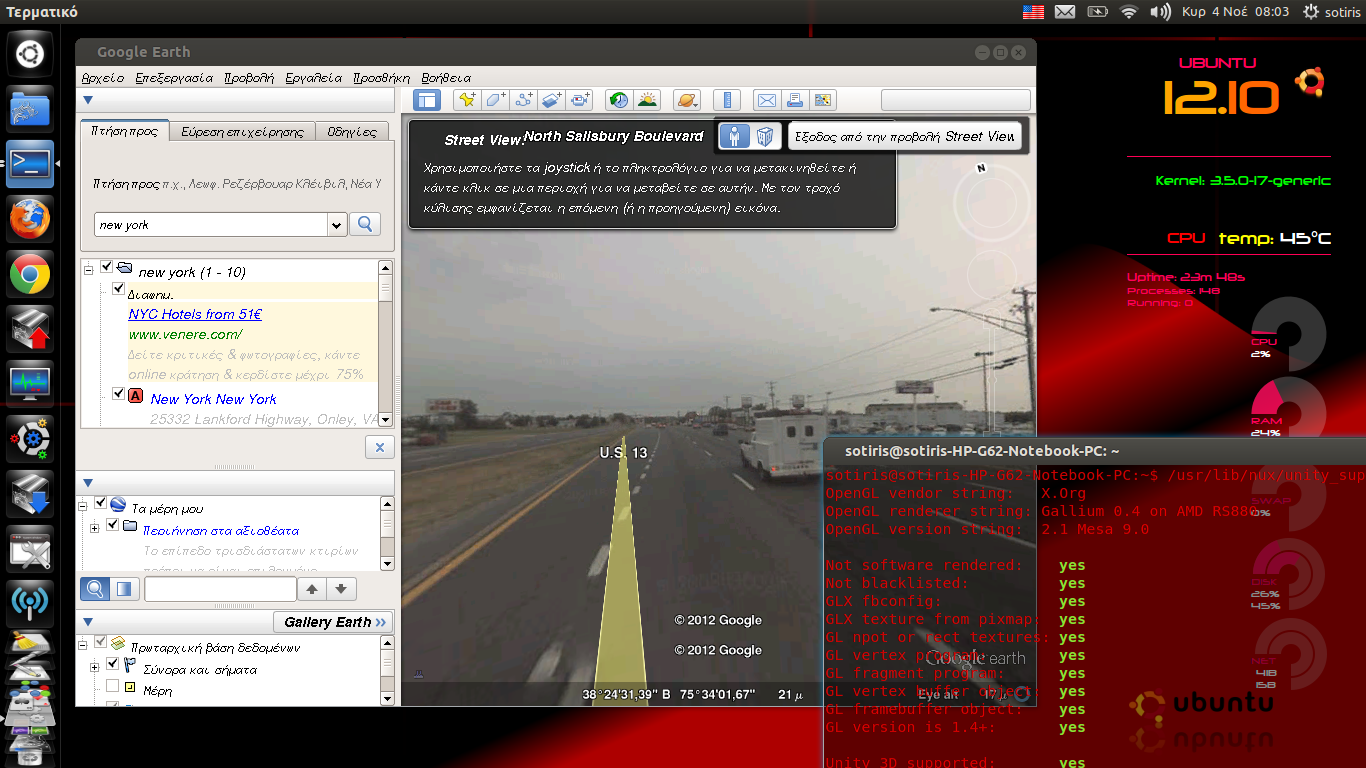Switch to the 'Εύρεση επιχείρησης' tab

point(242,131)
